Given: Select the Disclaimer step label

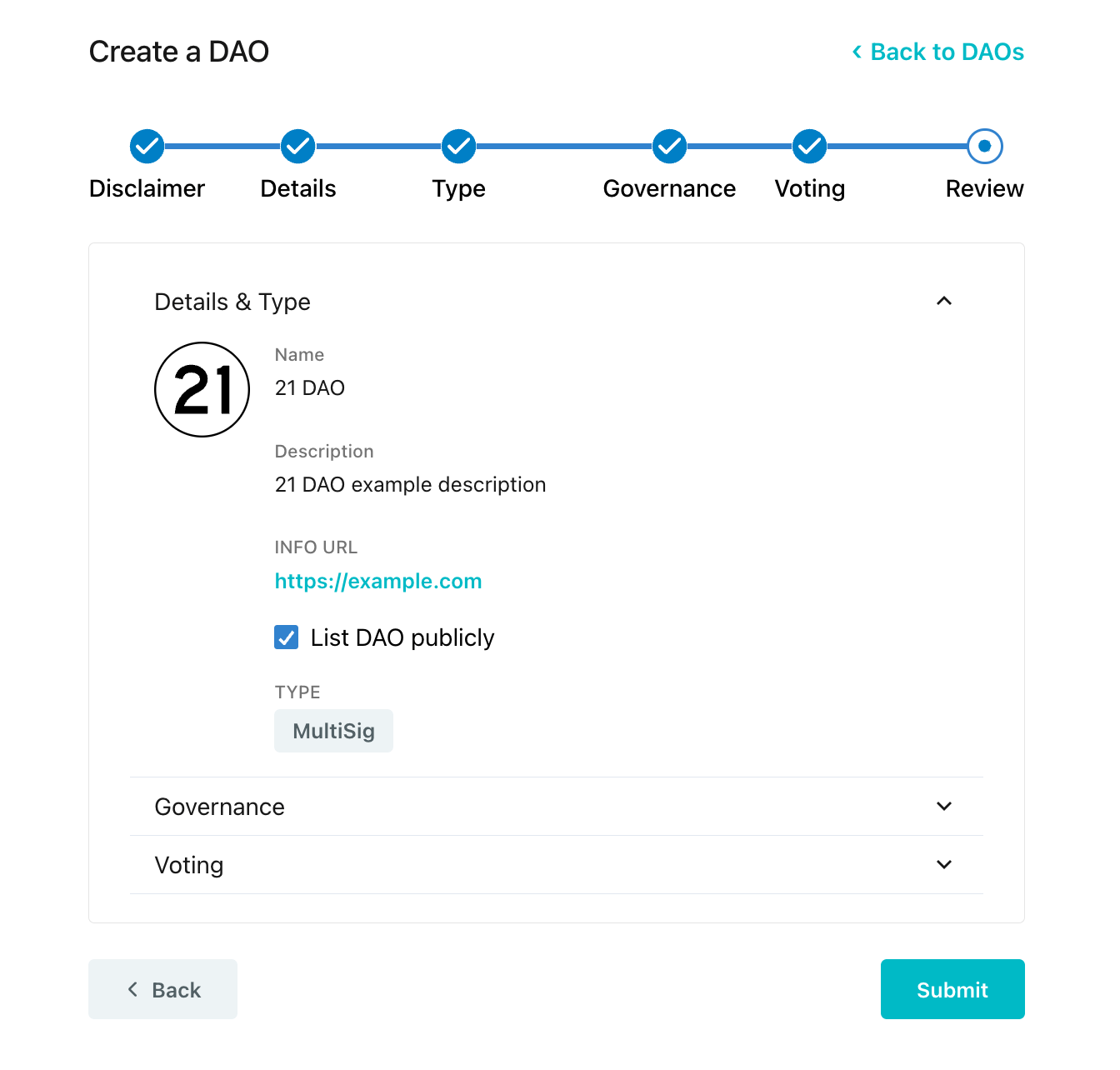Looking at the screenshot, I should 147,189.
